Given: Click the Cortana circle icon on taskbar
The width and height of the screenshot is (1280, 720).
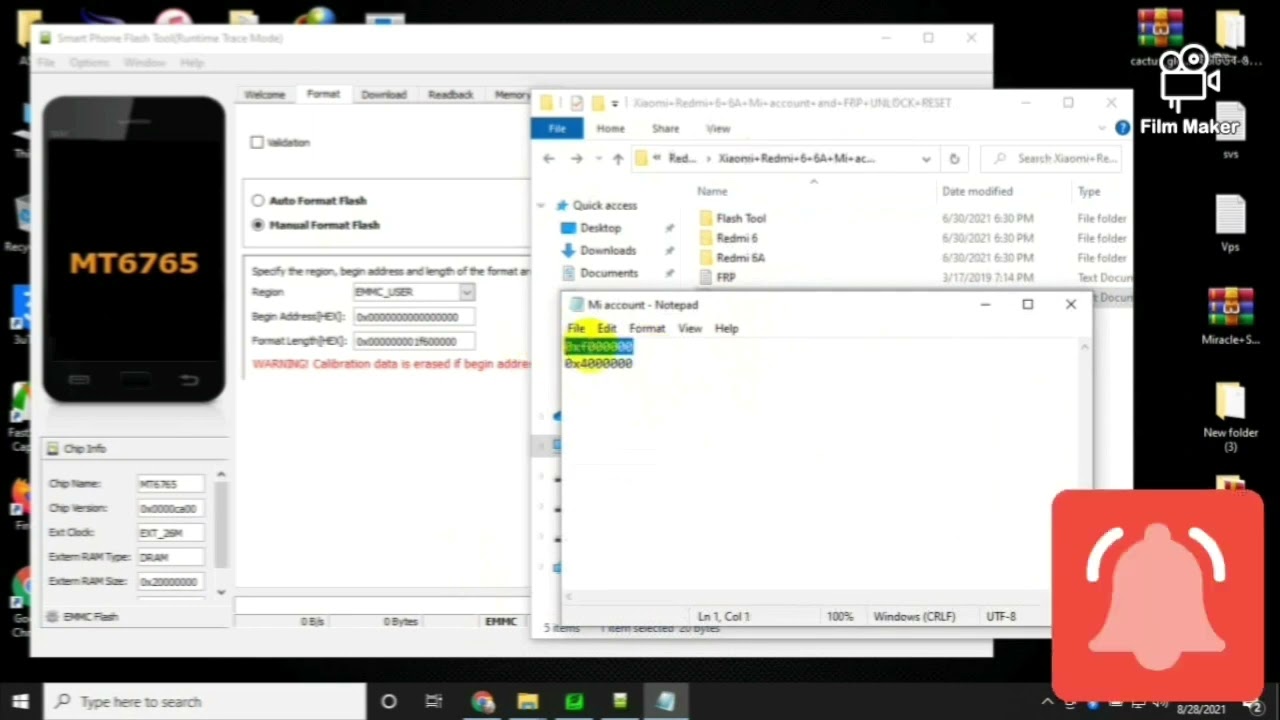Looking at the screenshot, I should click(389, 701).
